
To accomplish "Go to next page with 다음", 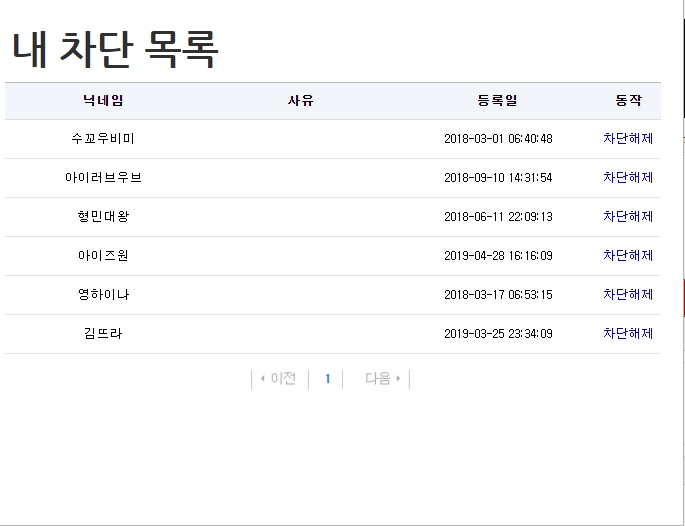I will [382, 379].
